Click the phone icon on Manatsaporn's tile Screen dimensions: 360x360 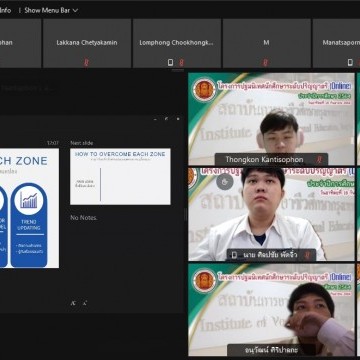click(350, 62)
